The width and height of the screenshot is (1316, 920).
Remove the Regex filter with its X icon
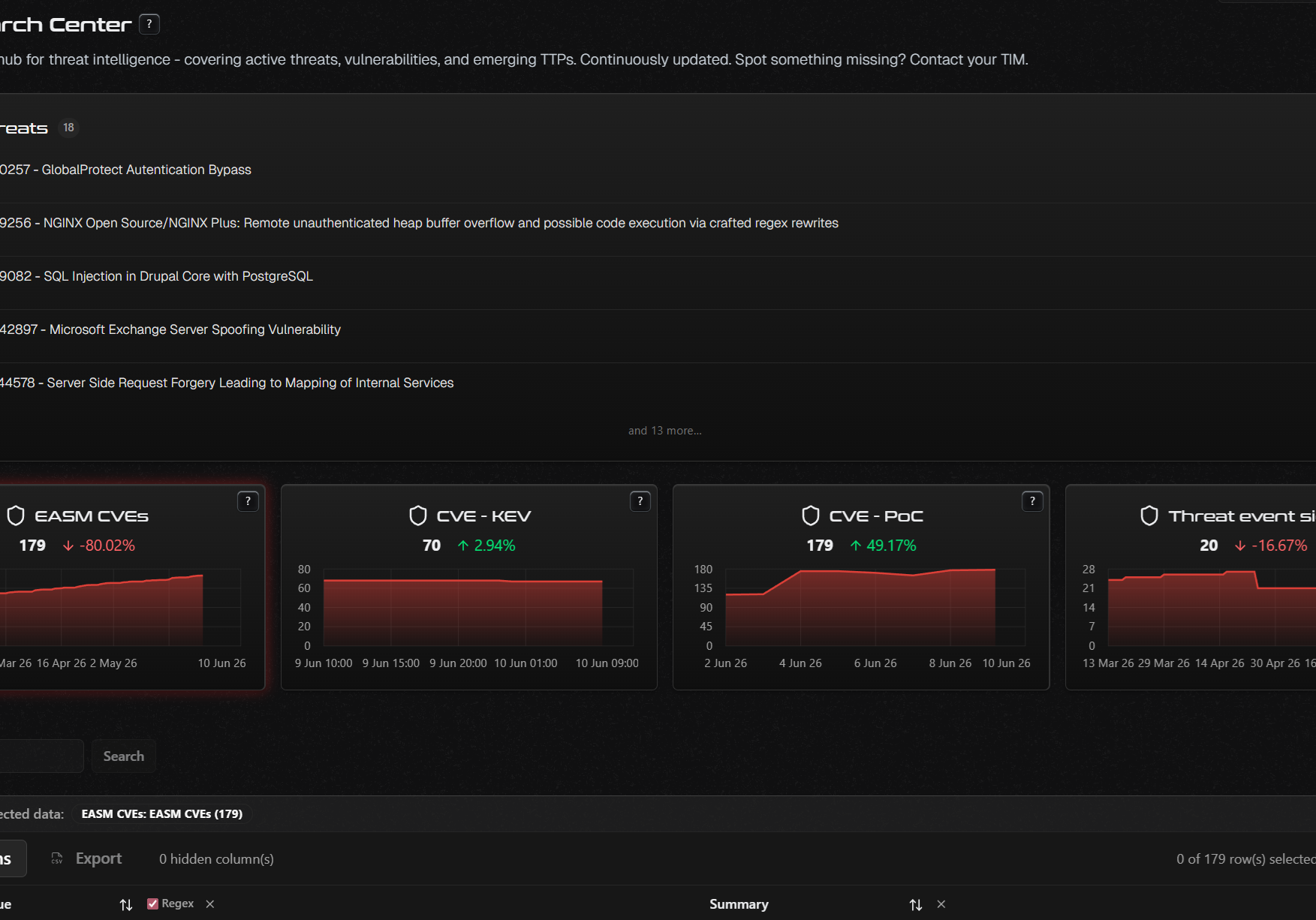pyautogui.click(x=210, y=904)
